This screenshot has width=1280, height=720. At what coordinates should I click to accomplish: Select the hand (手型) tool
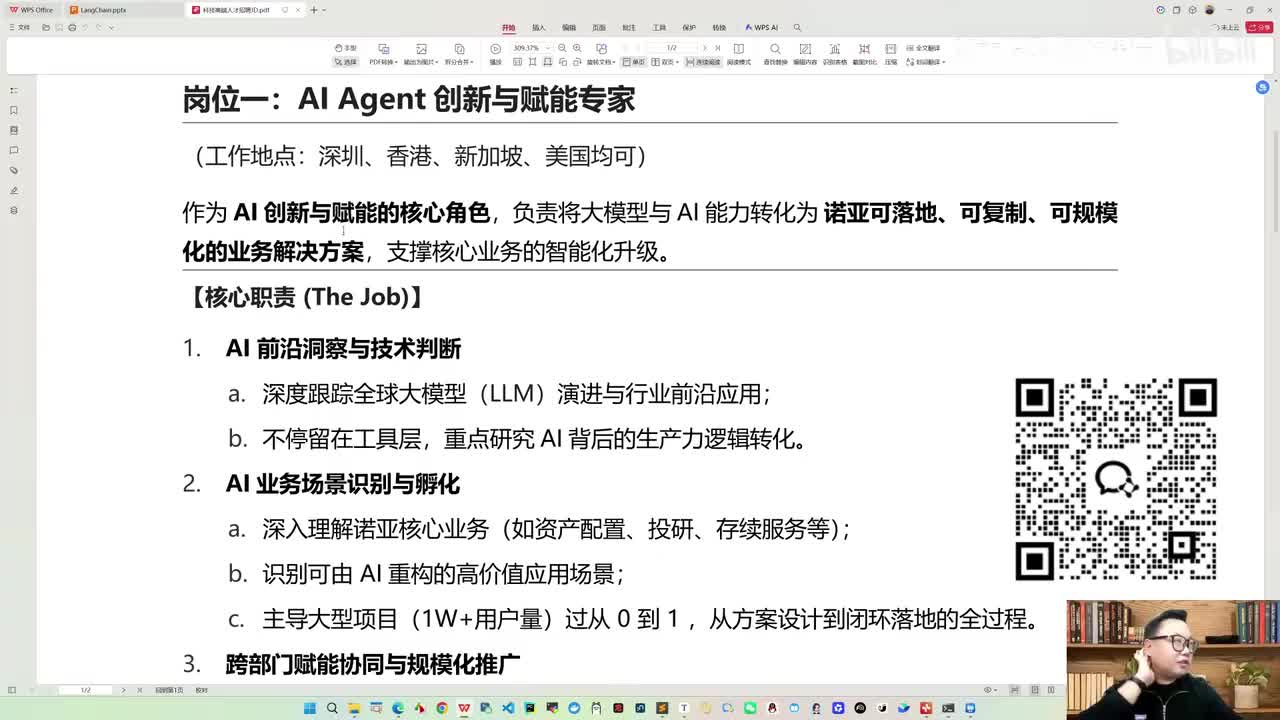pyautogui.click(x=346, y=48)
